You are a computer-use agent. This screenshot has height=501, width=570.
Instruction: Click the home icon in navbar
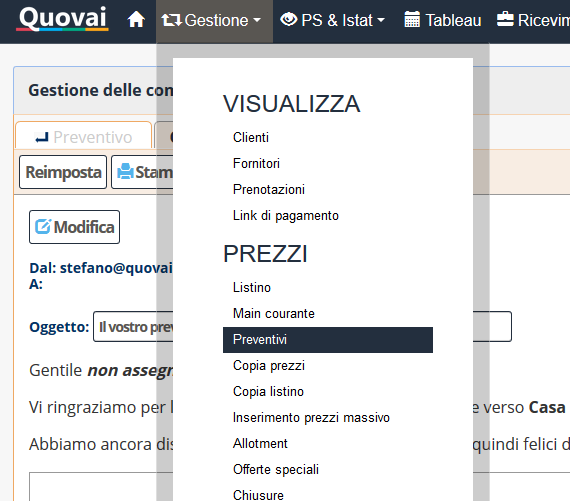click(136, 20)
